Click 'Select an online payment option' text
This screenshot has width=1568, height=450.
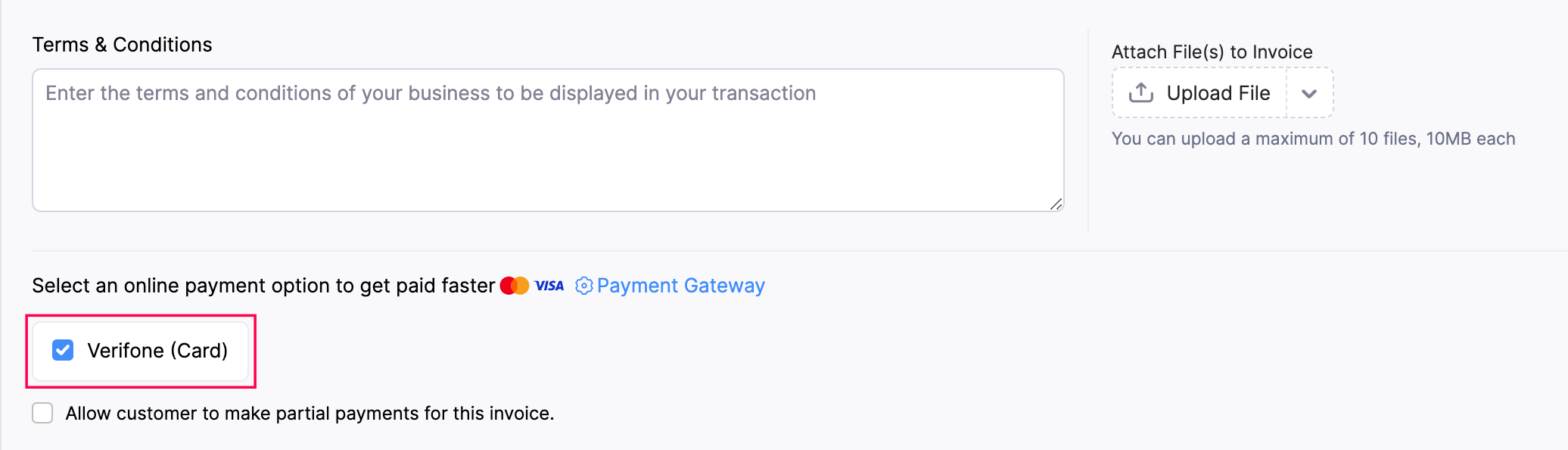click(x=263, y=286)
